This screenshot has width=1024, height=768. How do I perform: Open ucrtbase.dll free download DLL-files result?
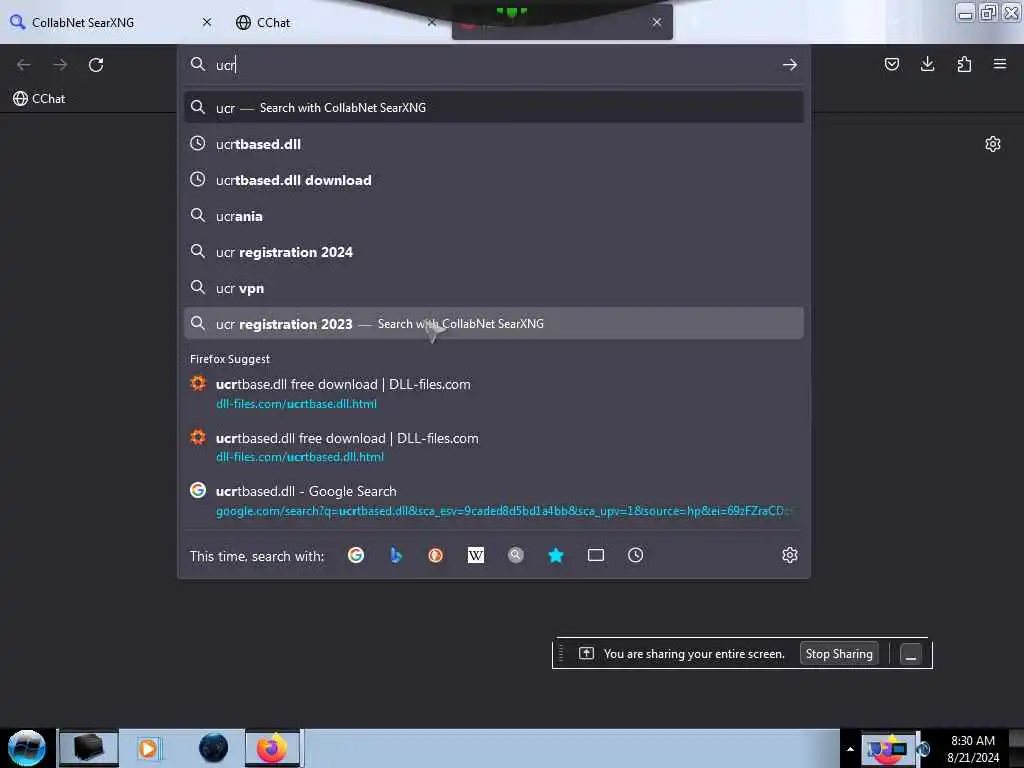(x=494, y=393)
